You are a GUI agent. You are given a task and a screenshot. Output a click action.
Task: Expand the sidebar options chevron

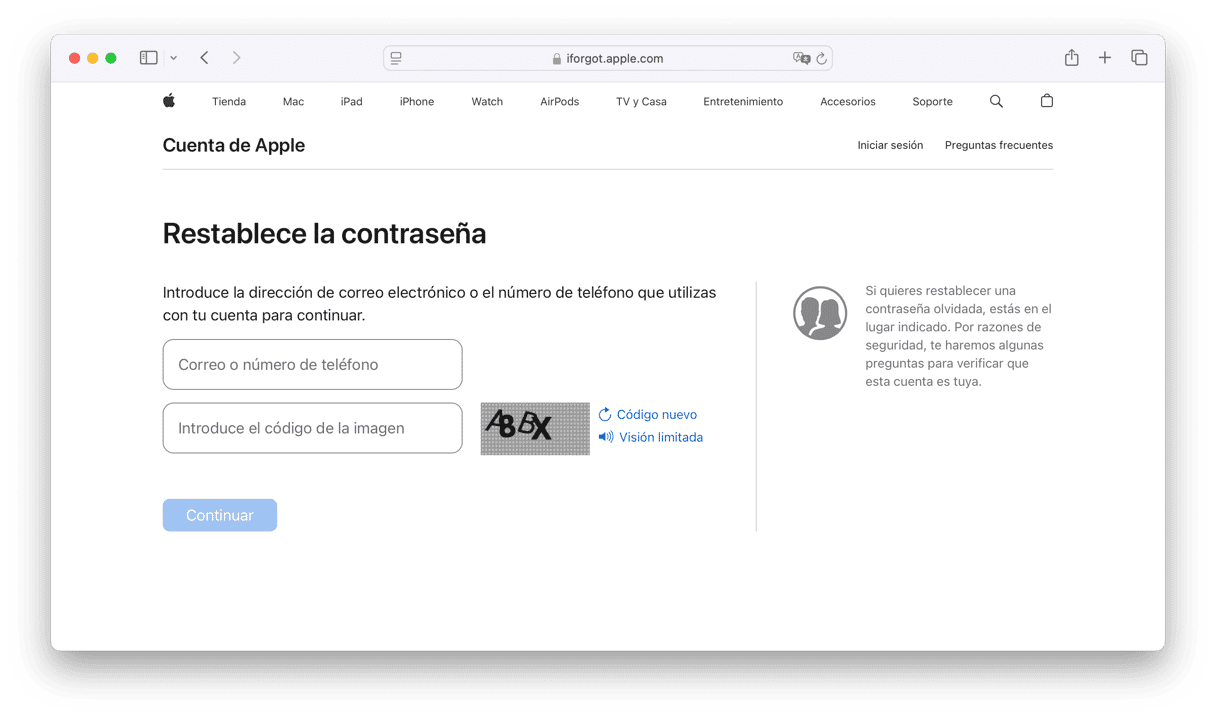point(174,58)
